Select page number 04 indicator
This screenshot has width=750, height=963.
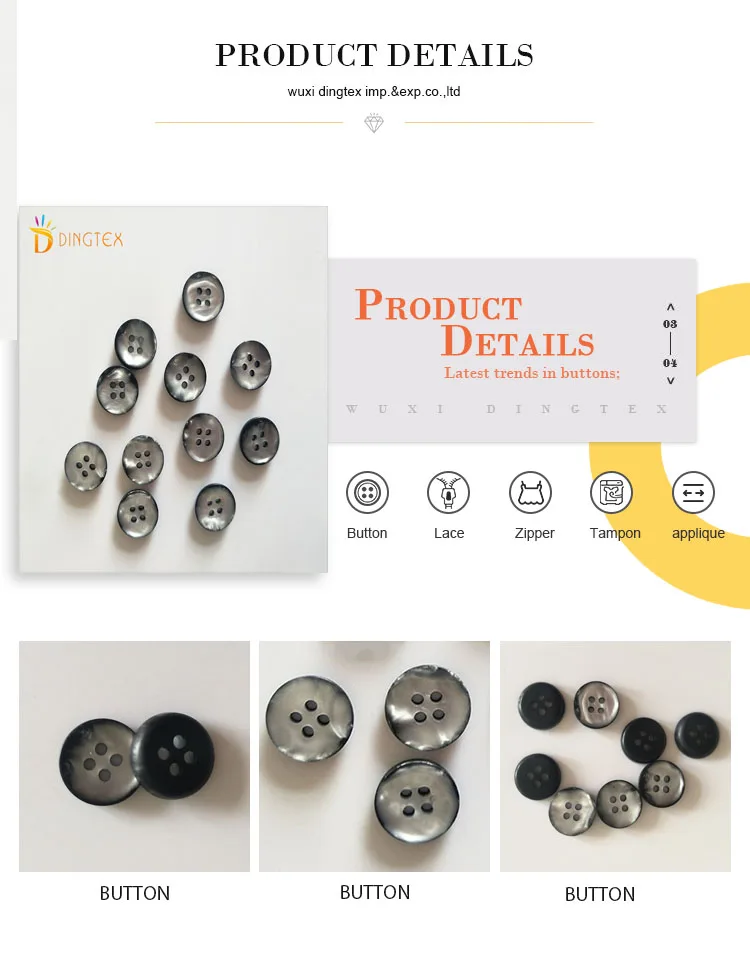tap(670, 363)
